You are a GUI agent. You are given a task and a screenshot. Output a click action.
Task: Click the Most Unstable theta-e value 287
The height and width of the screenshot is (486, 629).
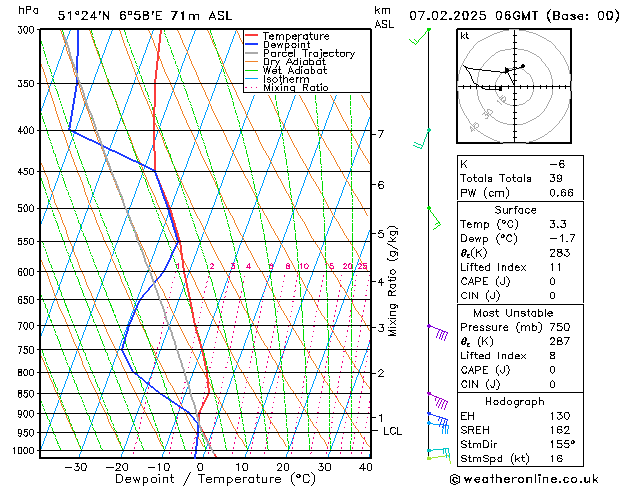click(x=560, y=341)
